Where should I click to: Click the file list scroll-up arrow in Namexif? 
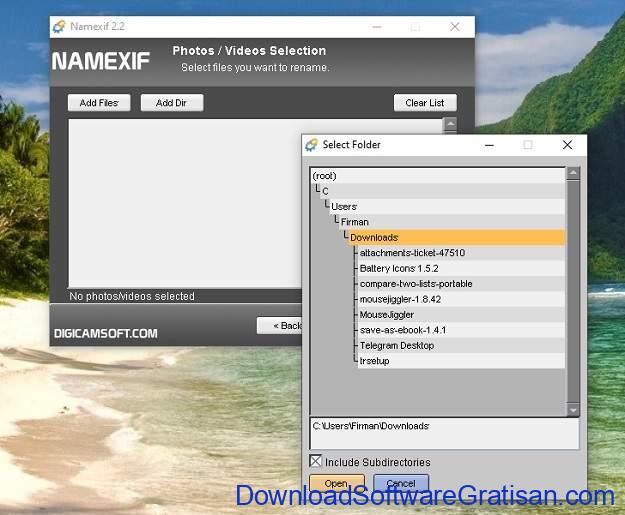[x=450, y=124]
